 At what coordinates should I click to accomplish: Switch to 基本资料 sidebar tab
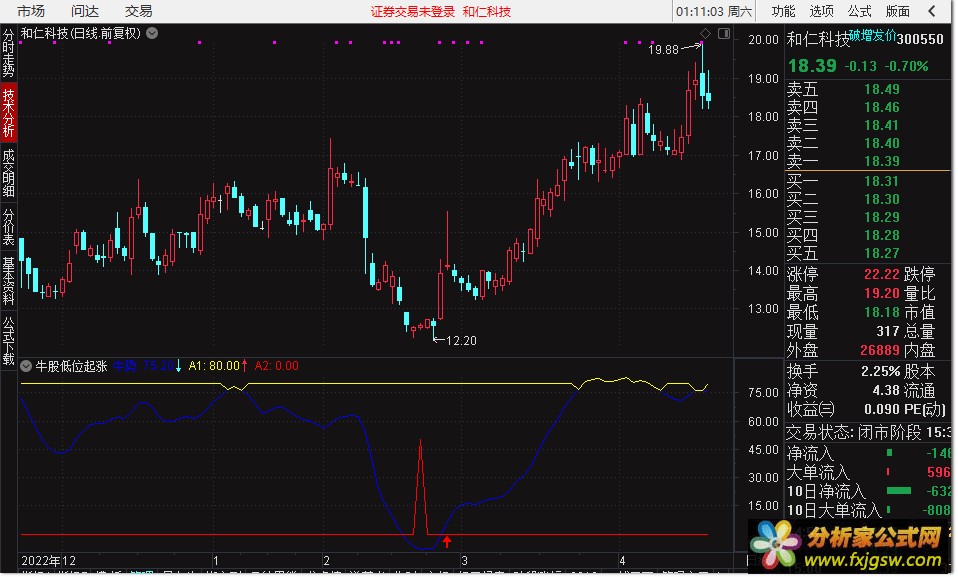click(9, 280)
